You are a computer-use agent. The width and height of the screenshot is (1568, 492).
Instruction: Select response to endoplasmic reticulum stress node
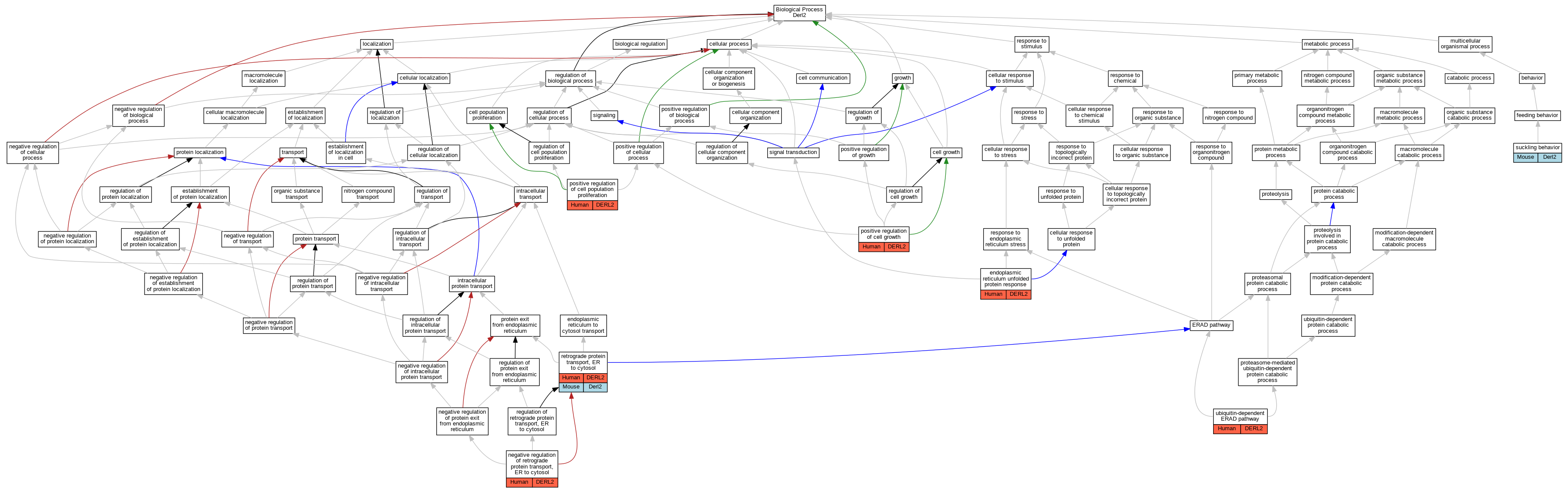(x=1005, y=239)
